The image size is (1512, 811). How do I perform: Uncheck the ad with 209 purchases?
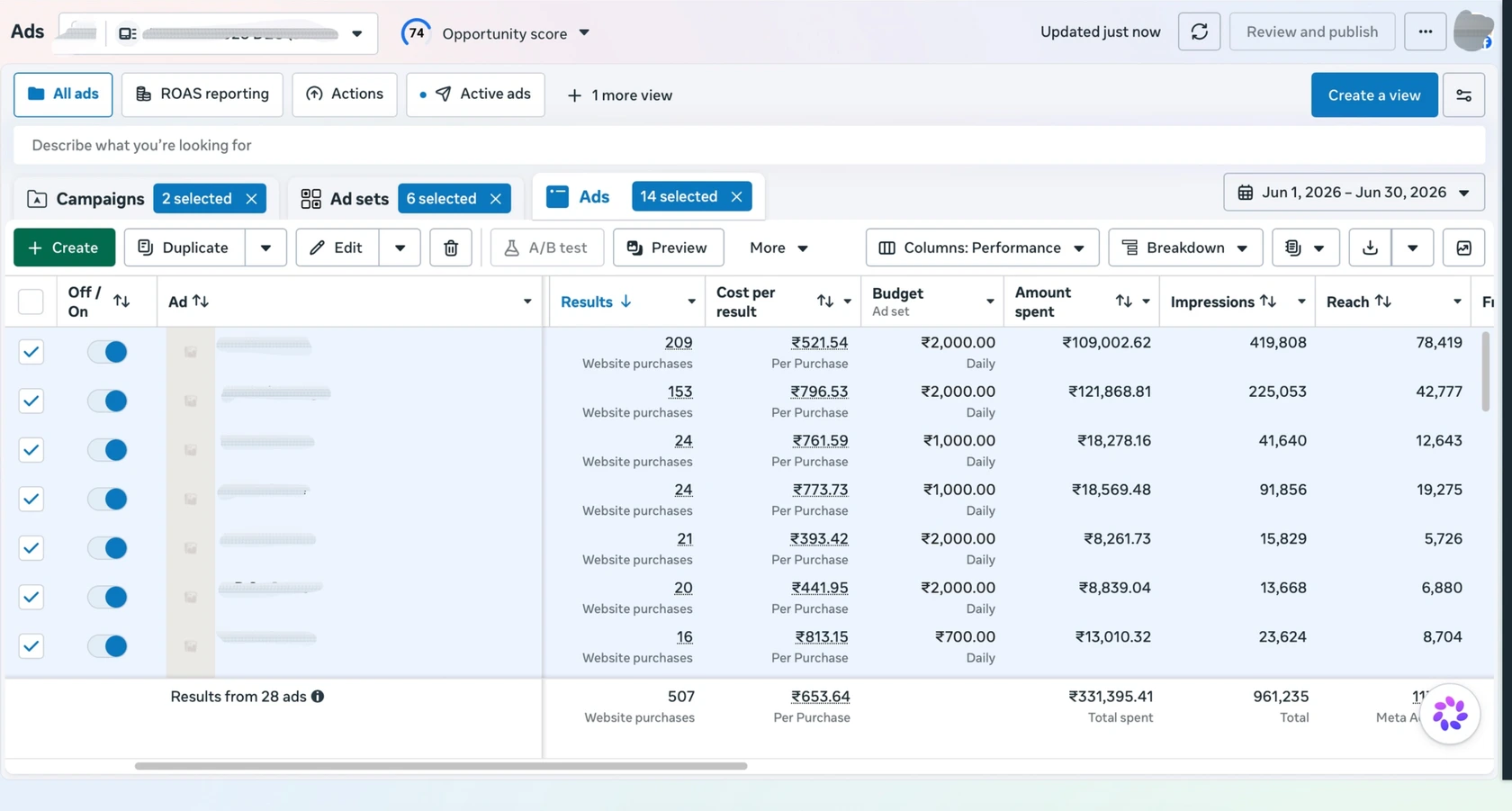(31, 352)
